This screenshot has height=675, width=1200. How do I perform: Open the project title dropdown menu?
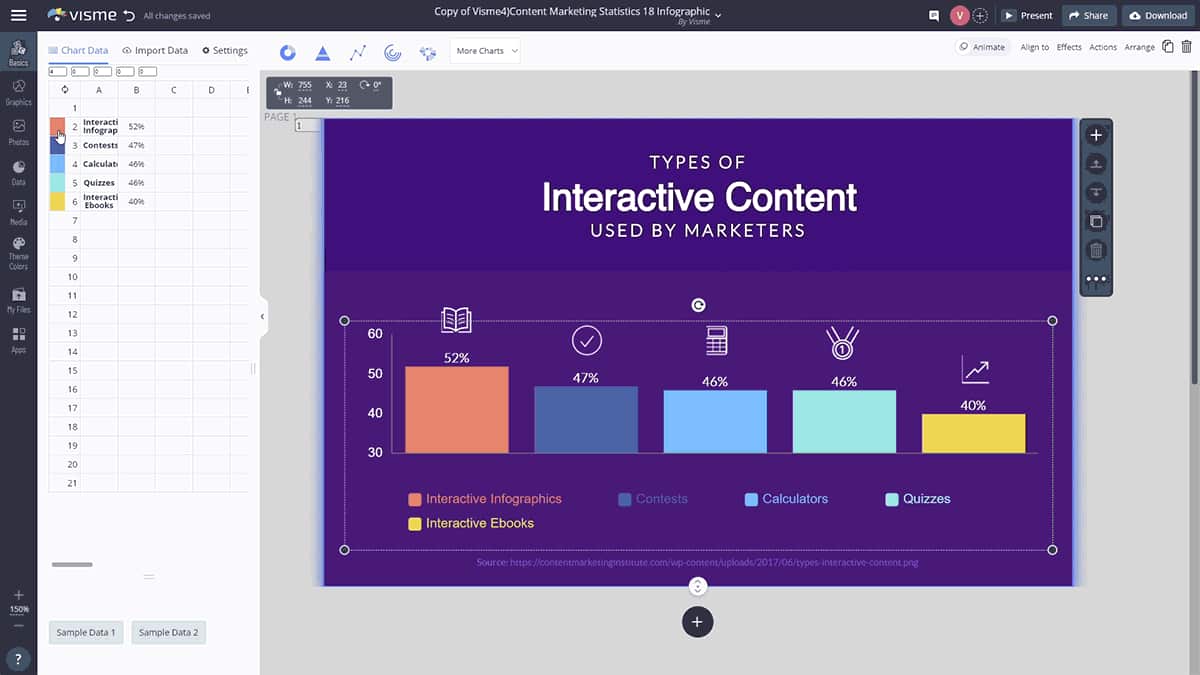716,13
